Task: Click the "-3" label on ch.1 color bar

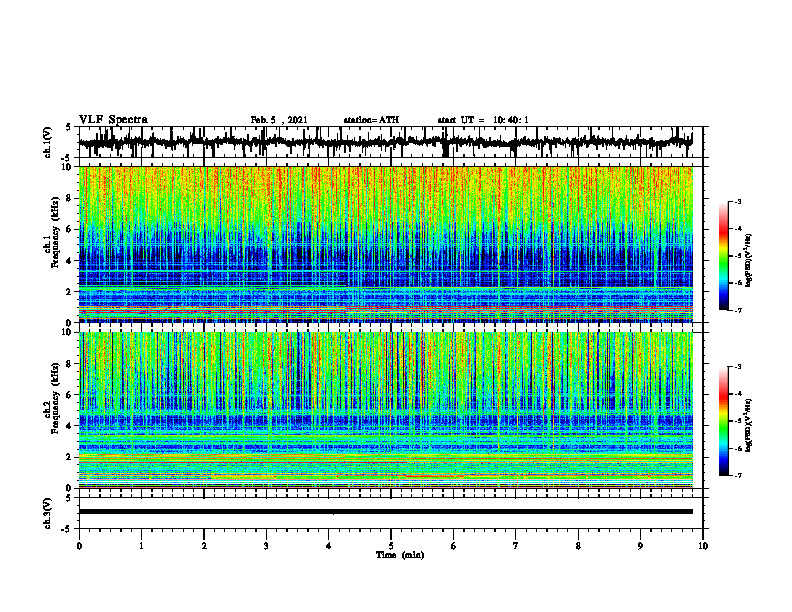Action: point(737,201)
